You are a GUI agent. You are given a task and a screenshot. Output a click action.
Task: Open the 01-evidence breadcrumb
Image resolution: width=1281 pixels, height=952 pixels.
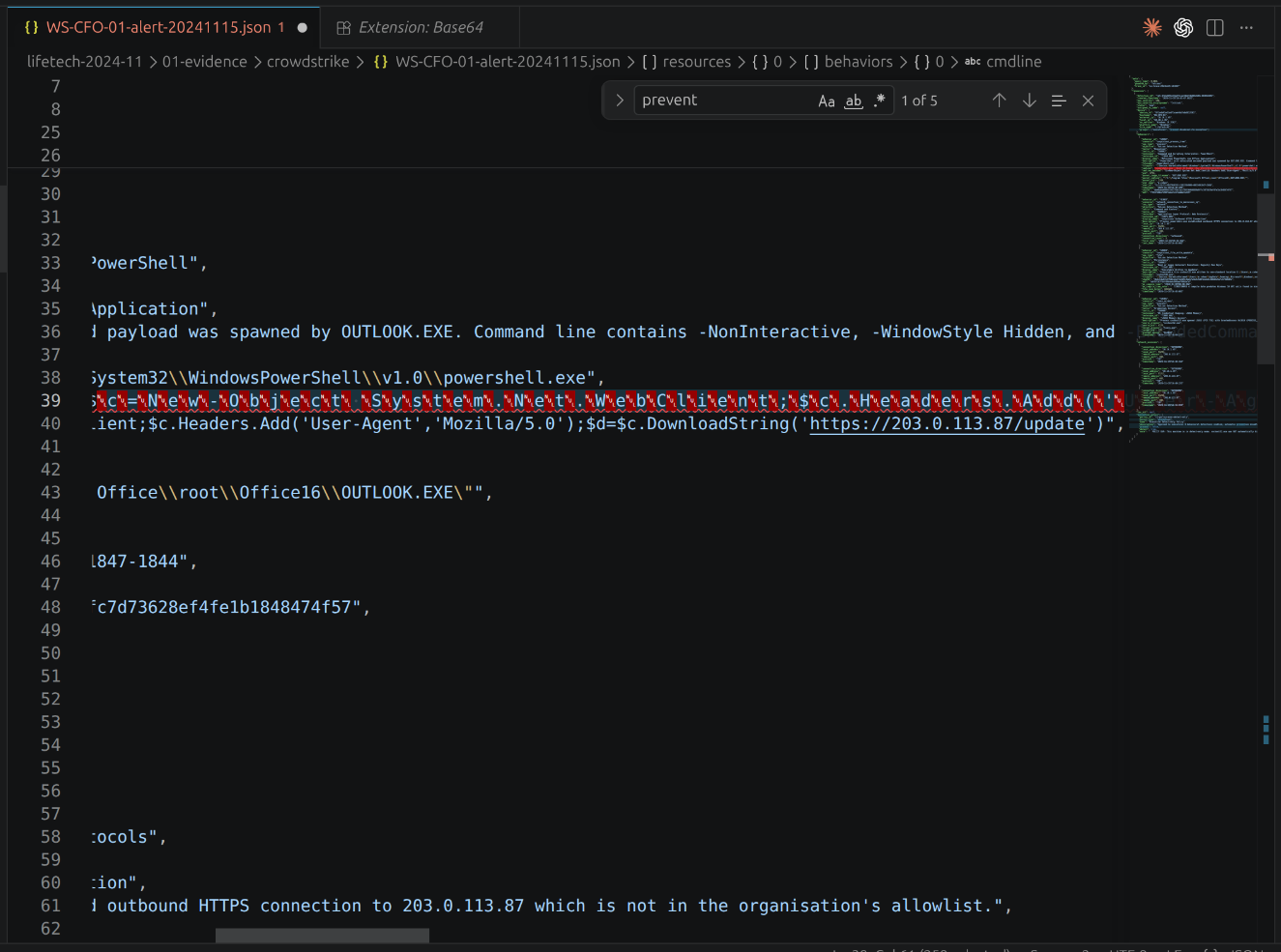click(205, 62)
